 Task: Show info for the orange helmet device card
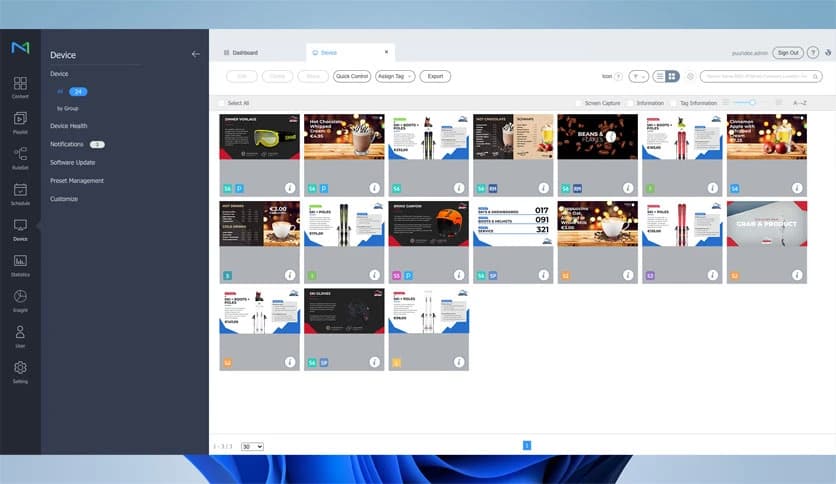click(459, 275)
